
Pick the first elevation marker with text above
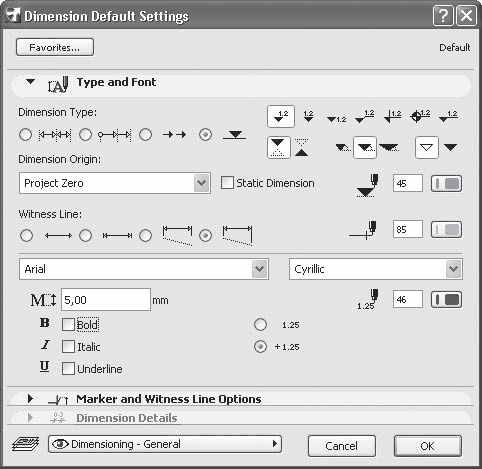pos(281,117)
